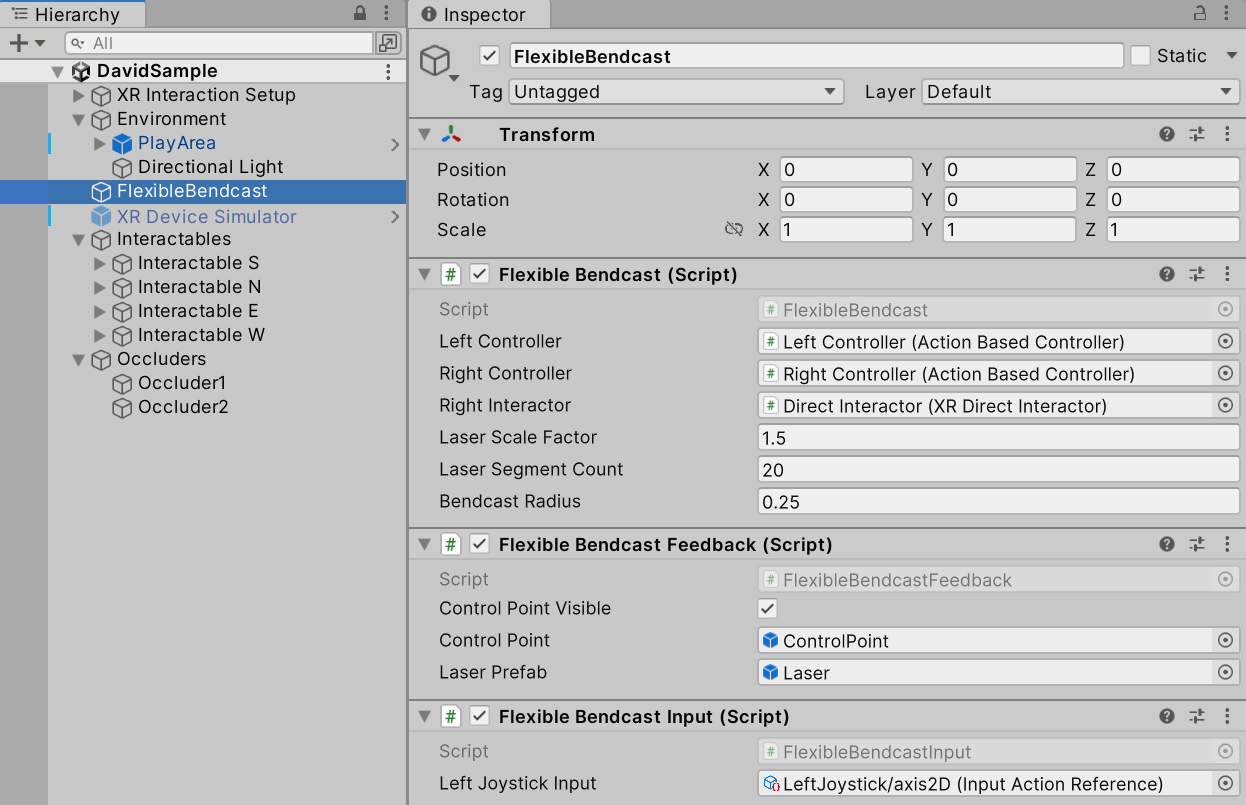The width and height of the screenshot is (1246, 805).
Task: Select XR Device Simulator in Hierarchy
Action: [206, 217]
